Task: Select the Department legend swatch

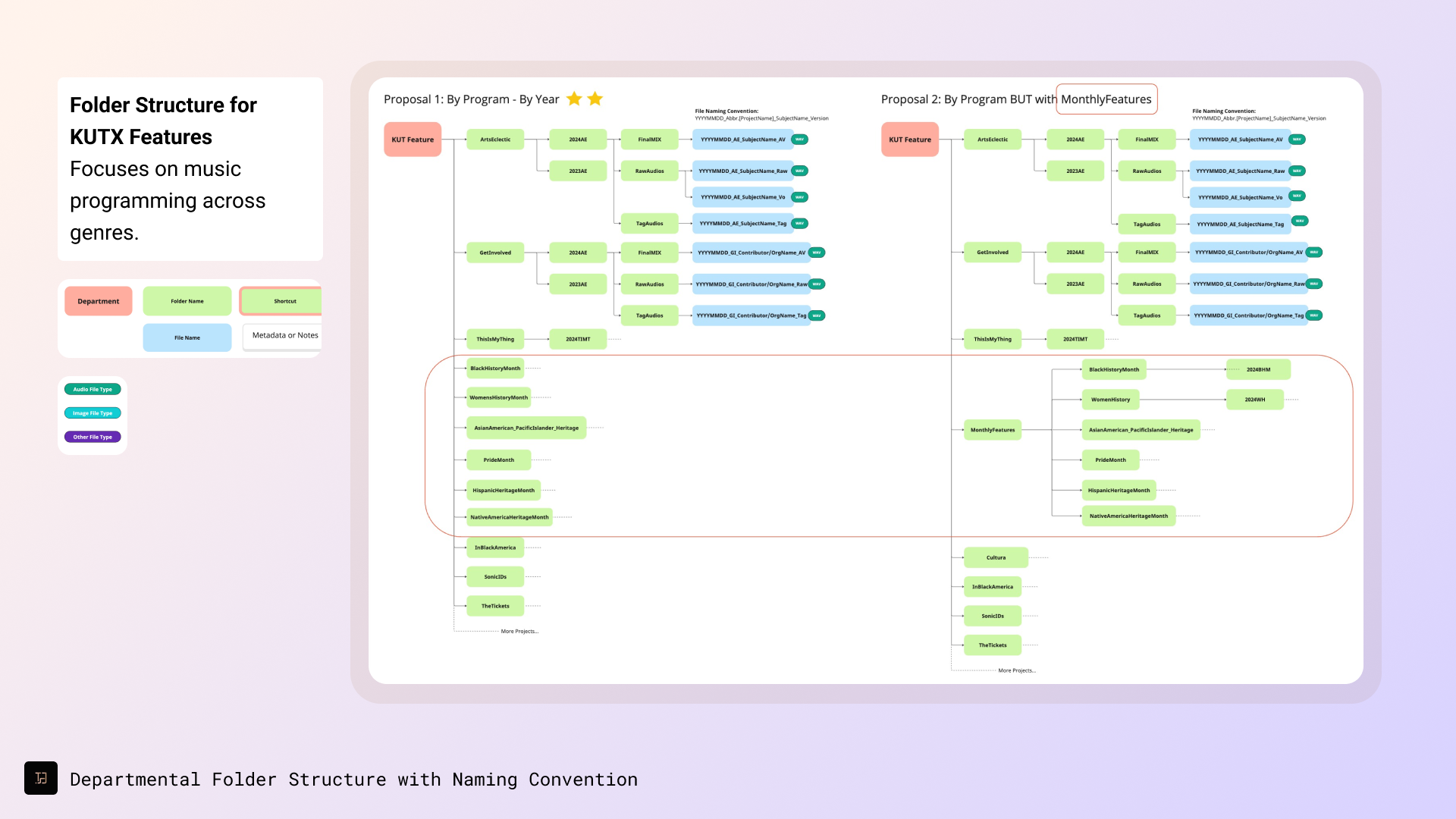Action: coord(98,301)
